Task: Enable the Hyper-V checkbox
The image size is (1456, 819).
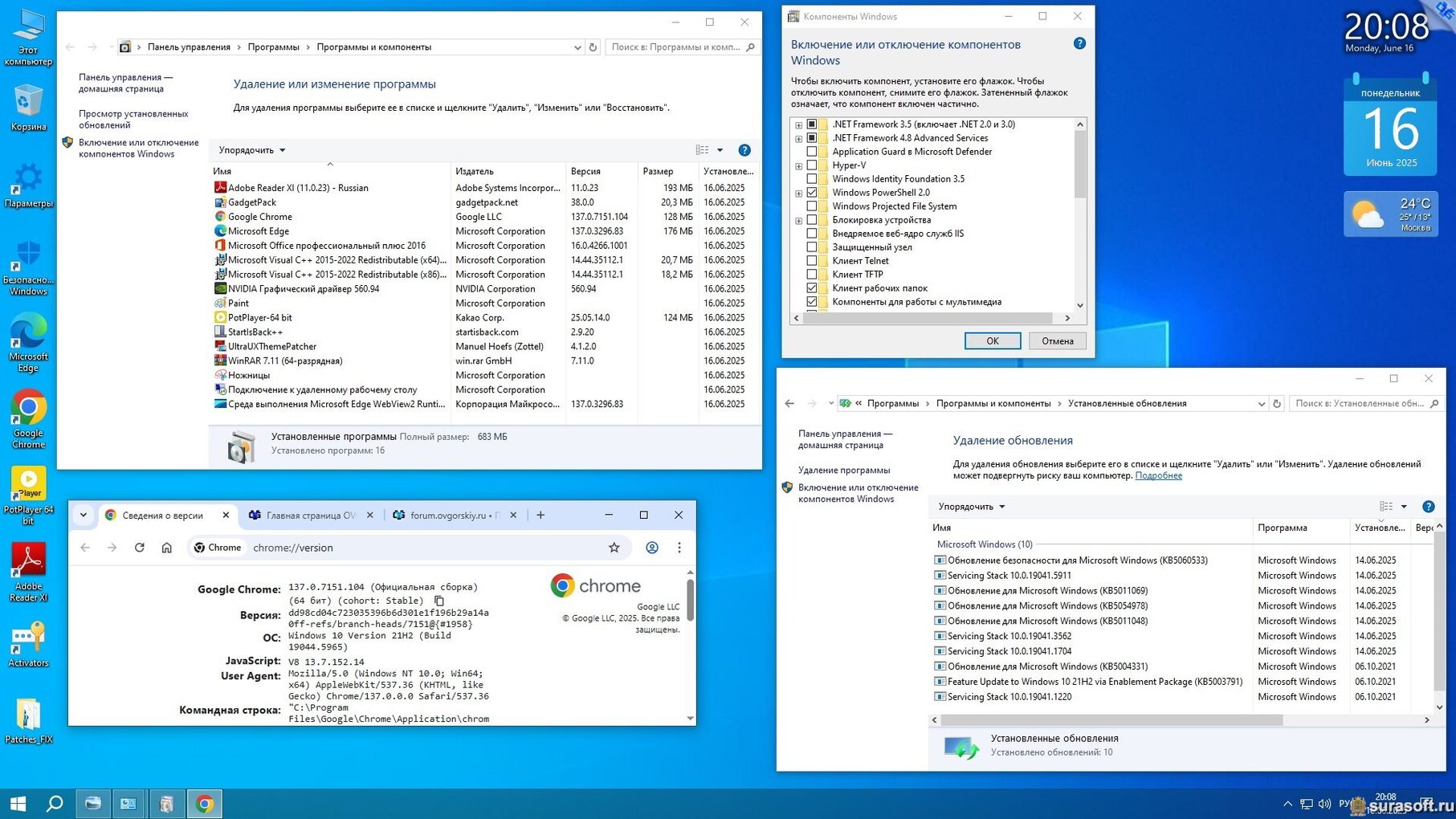Action: coord(812,165)
